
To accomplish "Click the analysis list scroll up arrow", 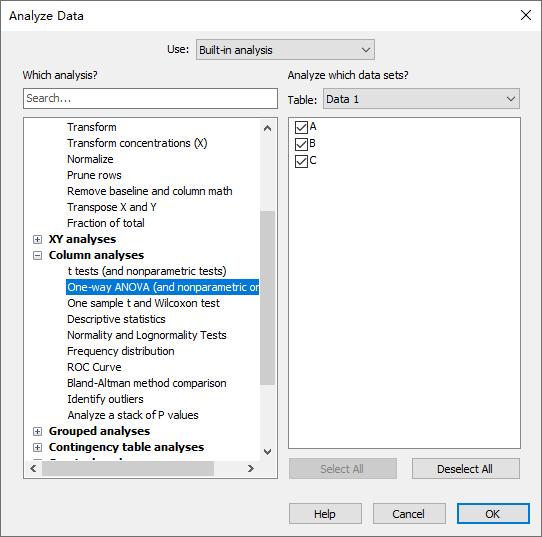I will pyautogui.click(x=267, y=129).
